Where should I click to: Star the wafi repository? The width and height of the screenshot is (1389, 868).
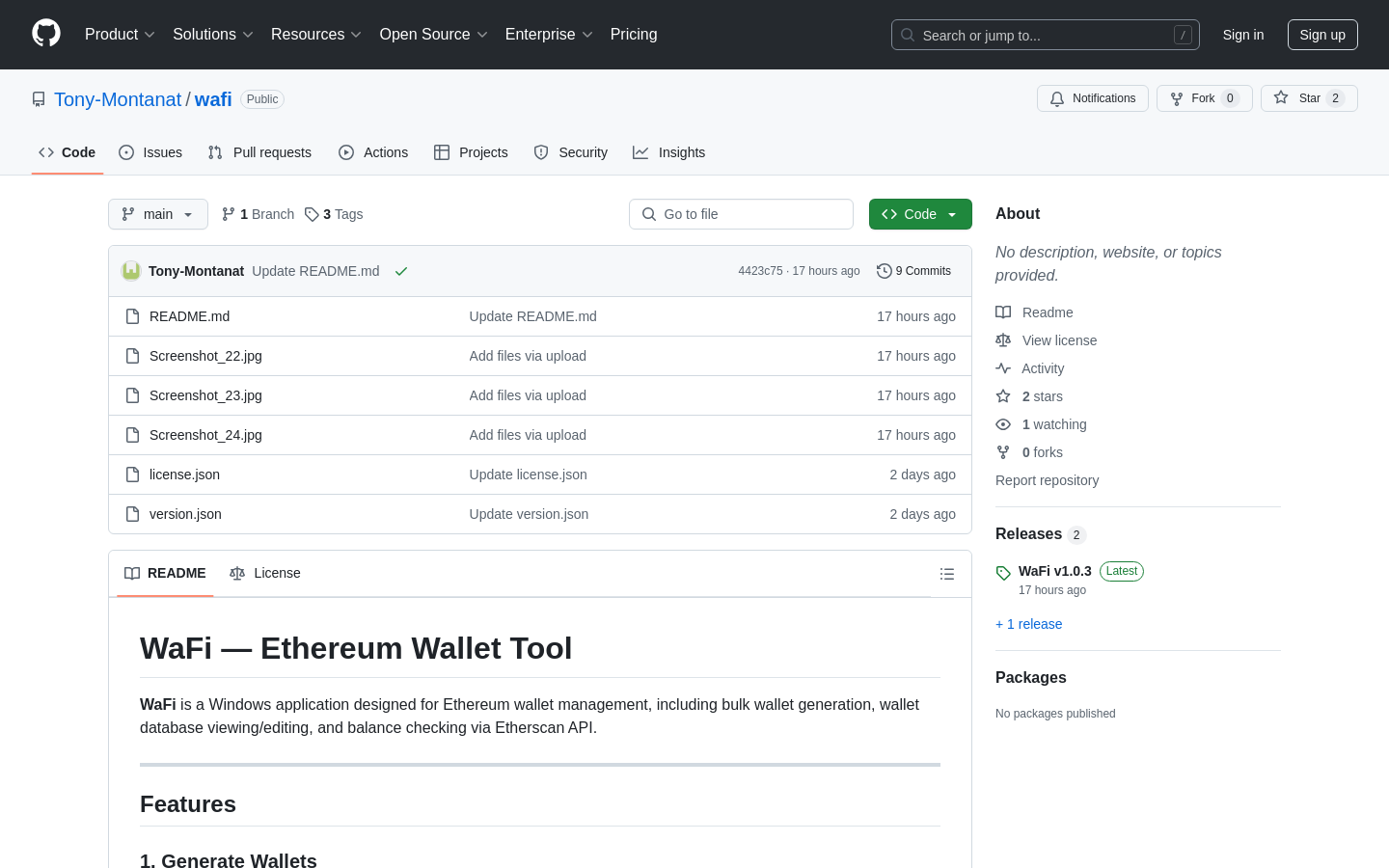[x=1309, y=98]
